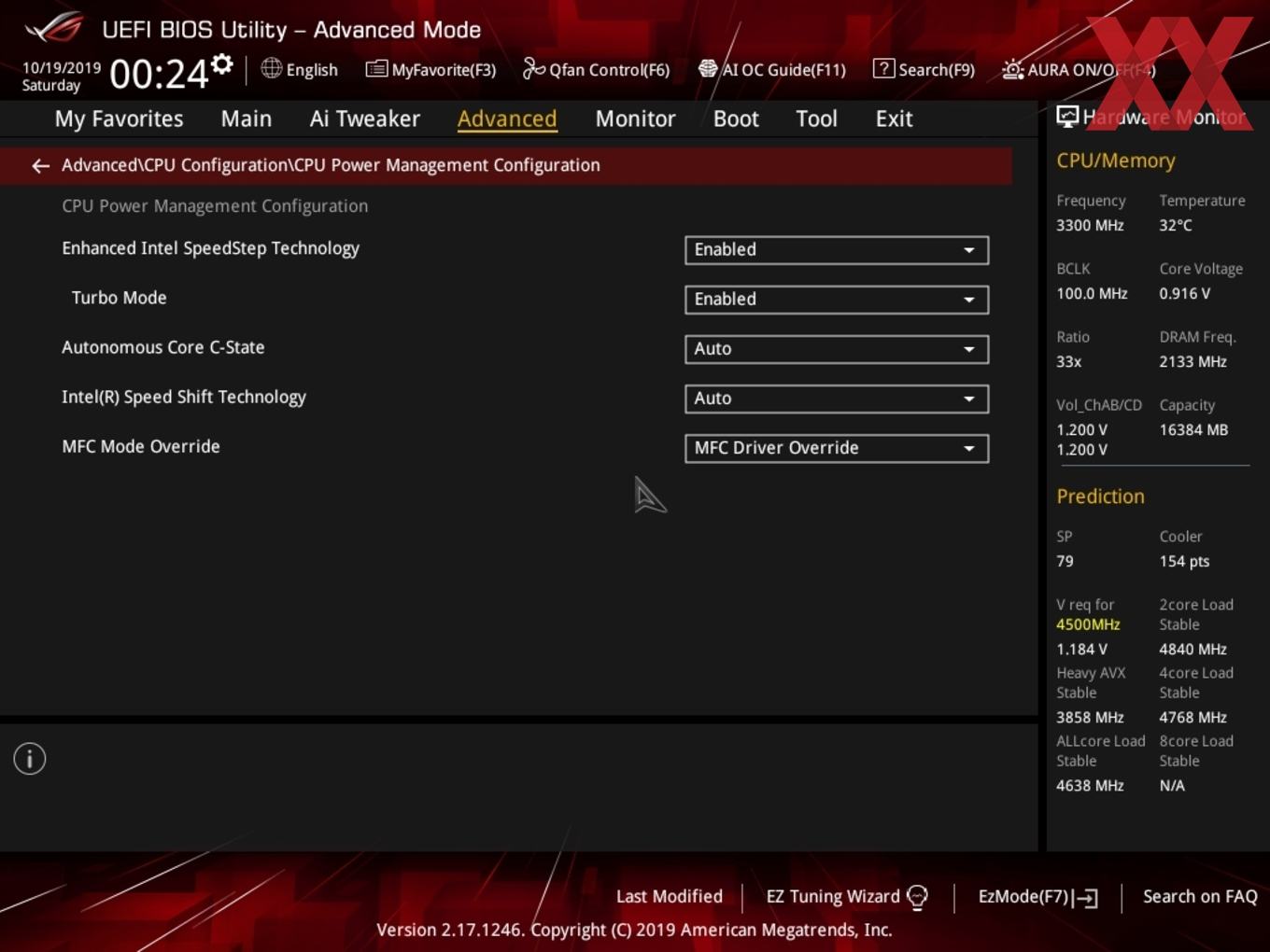Click the 3300 MHz frequency value
The image size is (1270, 952).
coord(1090,225)
